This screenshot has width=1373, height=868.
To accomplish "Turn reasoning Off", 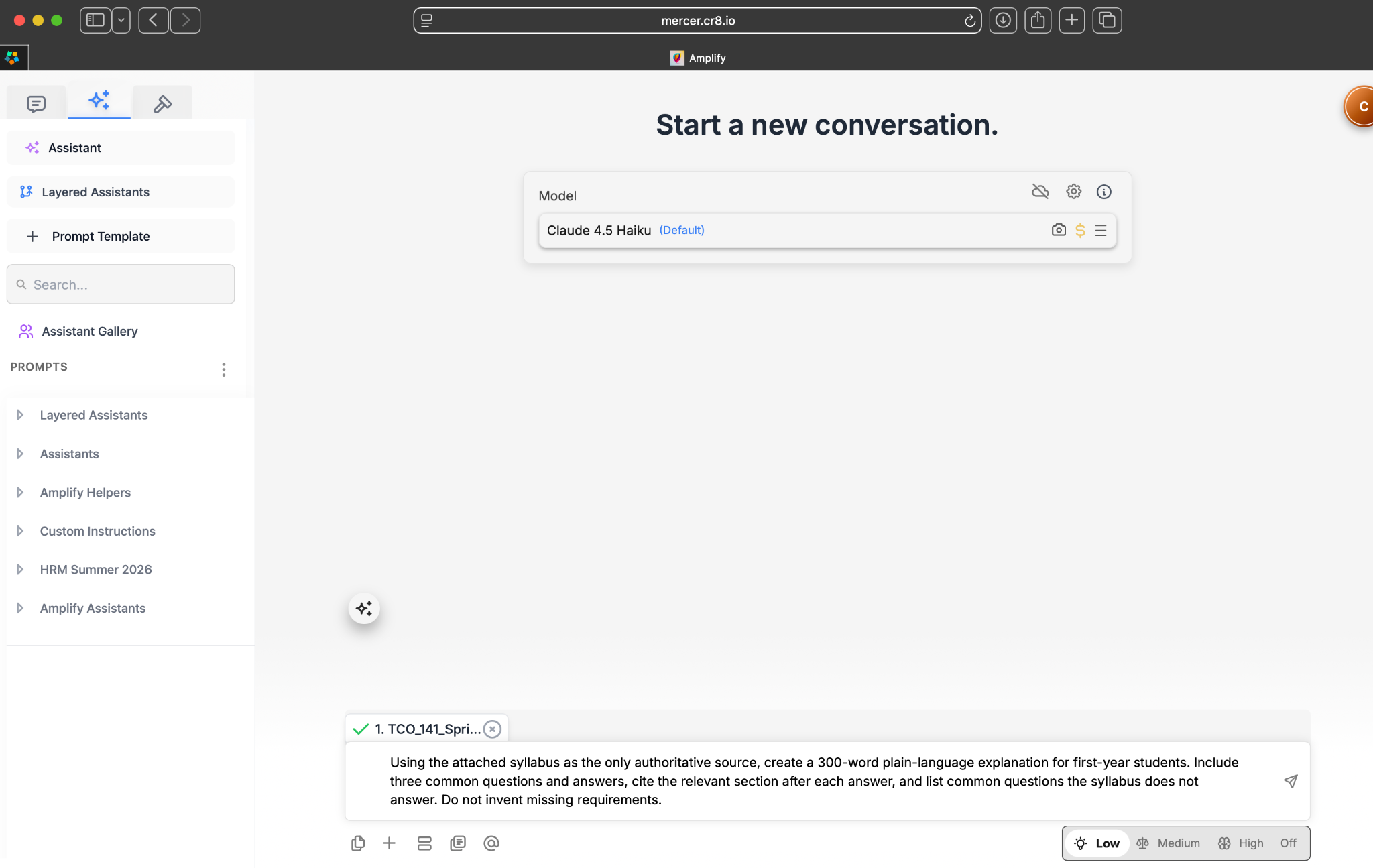I will (x=1288, y=843).
